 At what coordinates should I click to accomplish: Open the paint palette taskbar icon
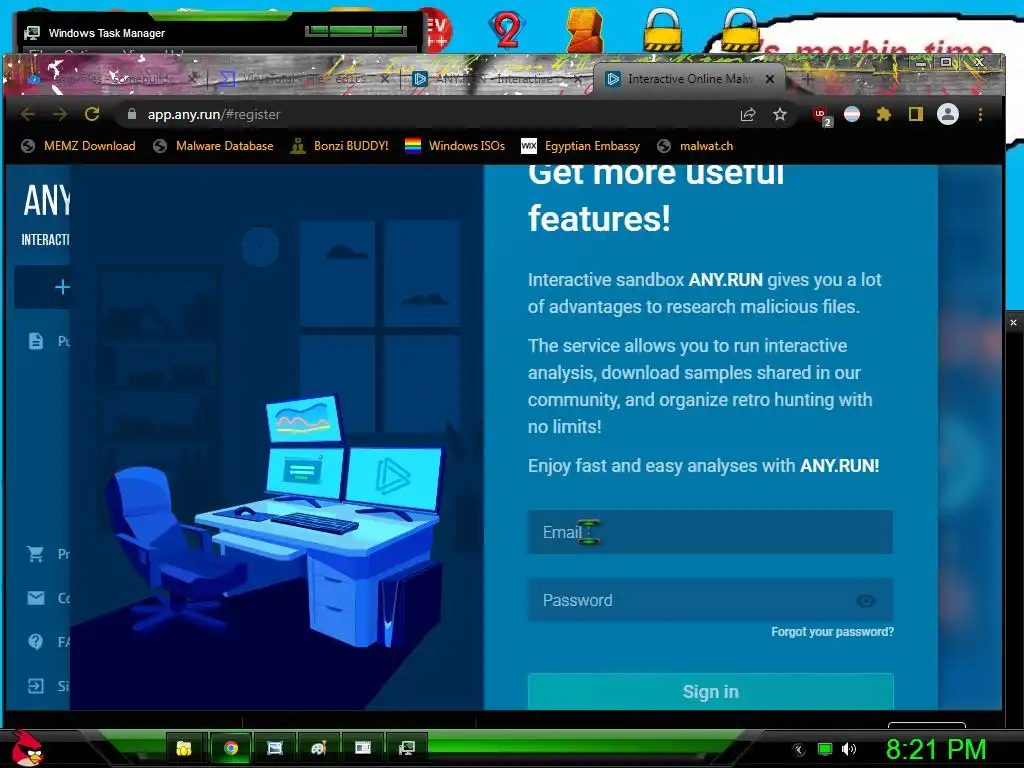tap(319, 748)
